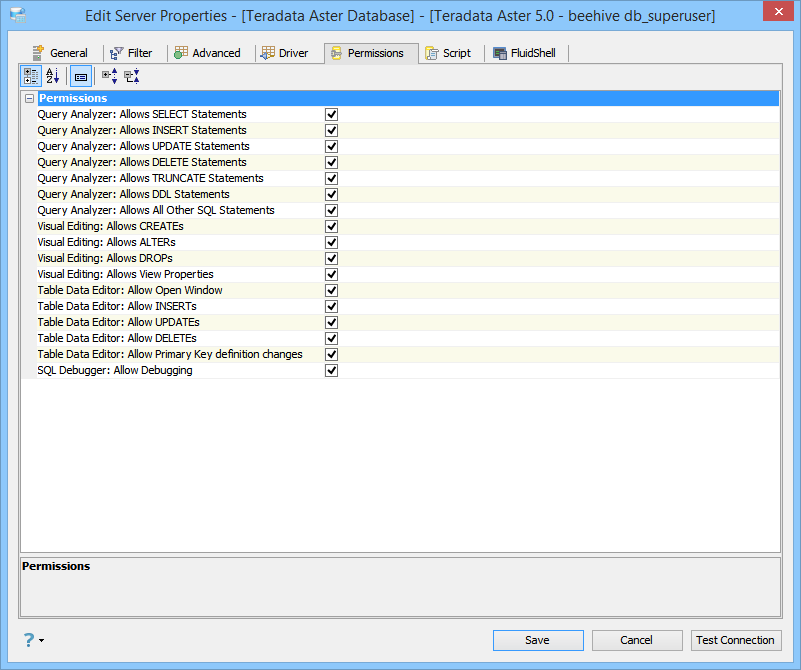Toggle the description area toolbar icon

coord(81,77)
